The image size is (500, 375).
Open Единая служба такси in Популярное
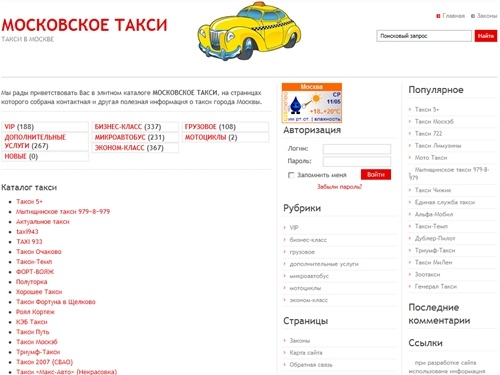coord(445,202)
